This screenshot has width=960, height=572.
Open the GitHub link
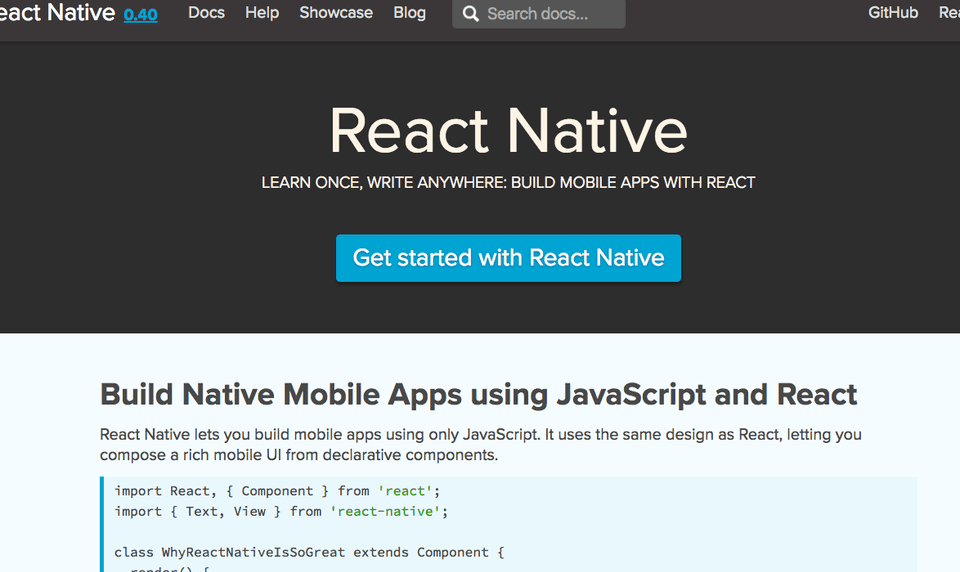893,12
